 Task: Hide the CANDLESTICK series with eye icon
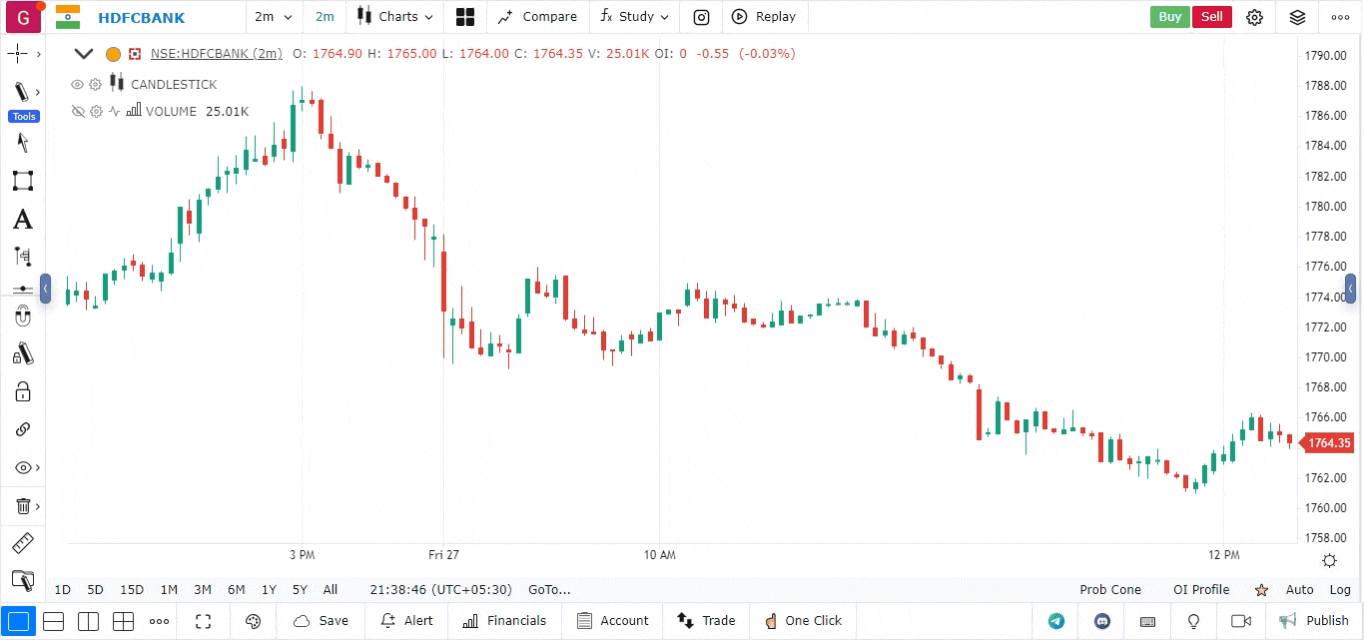coord(77,84)
